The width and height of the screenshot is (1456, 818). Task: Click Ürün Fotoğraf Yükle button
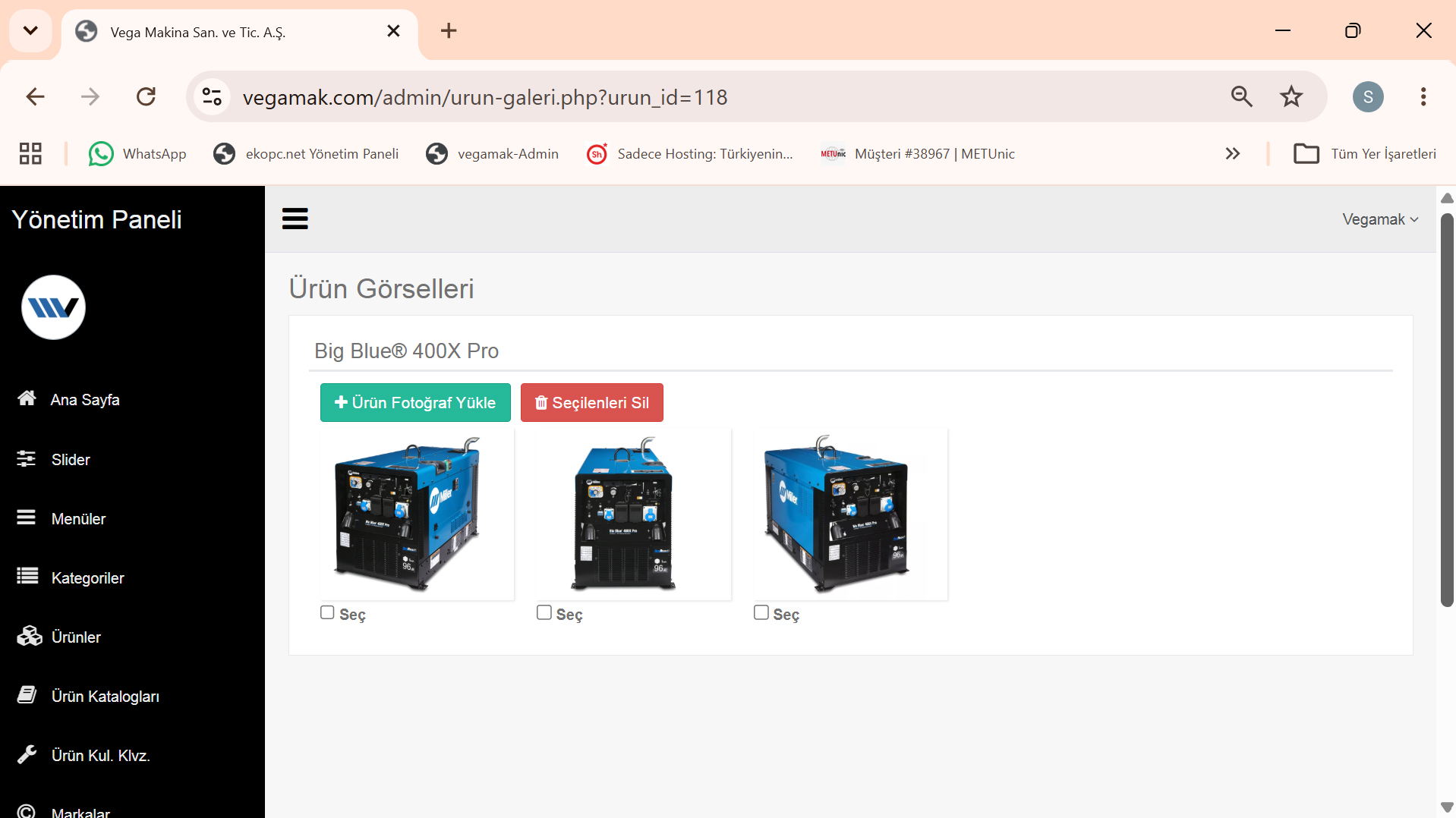coord(415,402)
